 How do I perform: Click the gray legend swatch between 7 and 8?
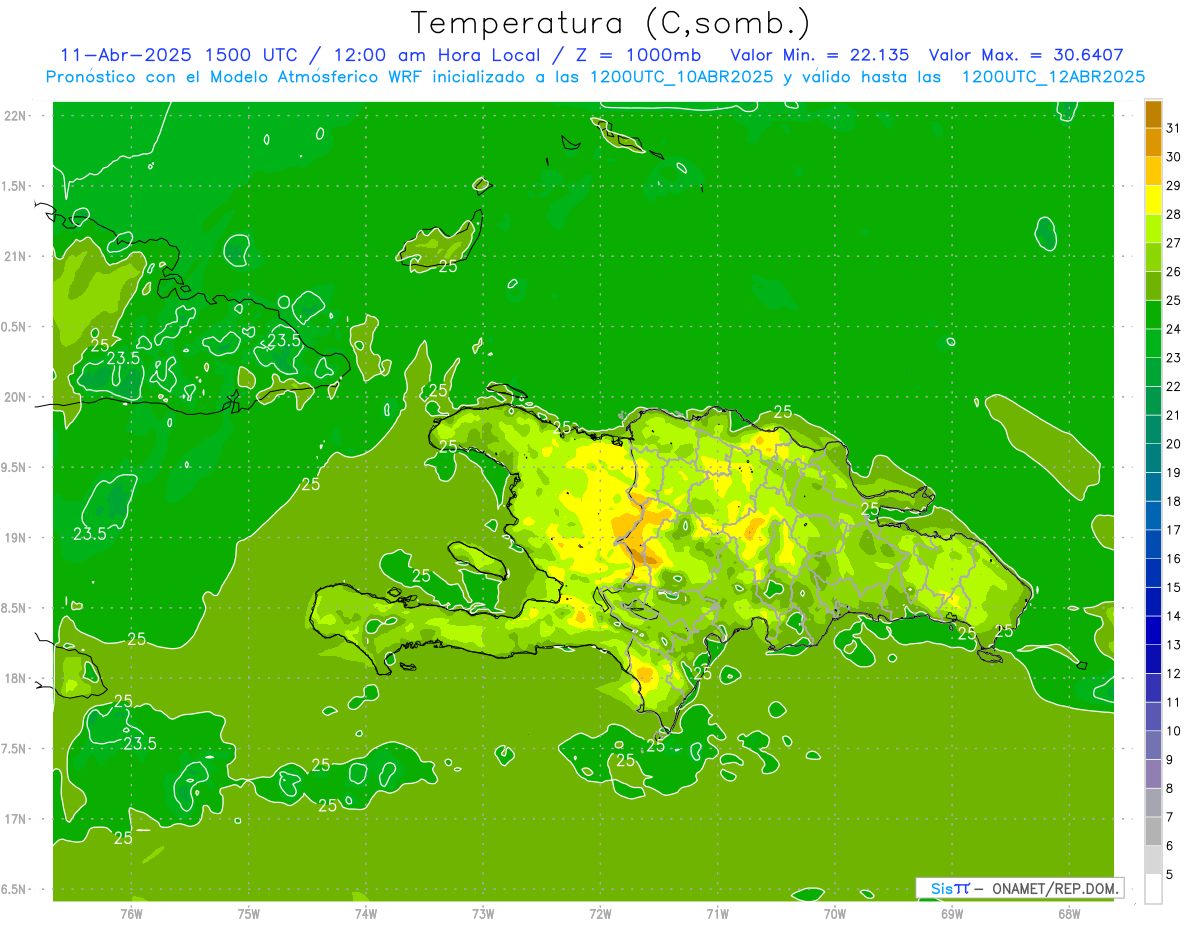pos(1153,803)
